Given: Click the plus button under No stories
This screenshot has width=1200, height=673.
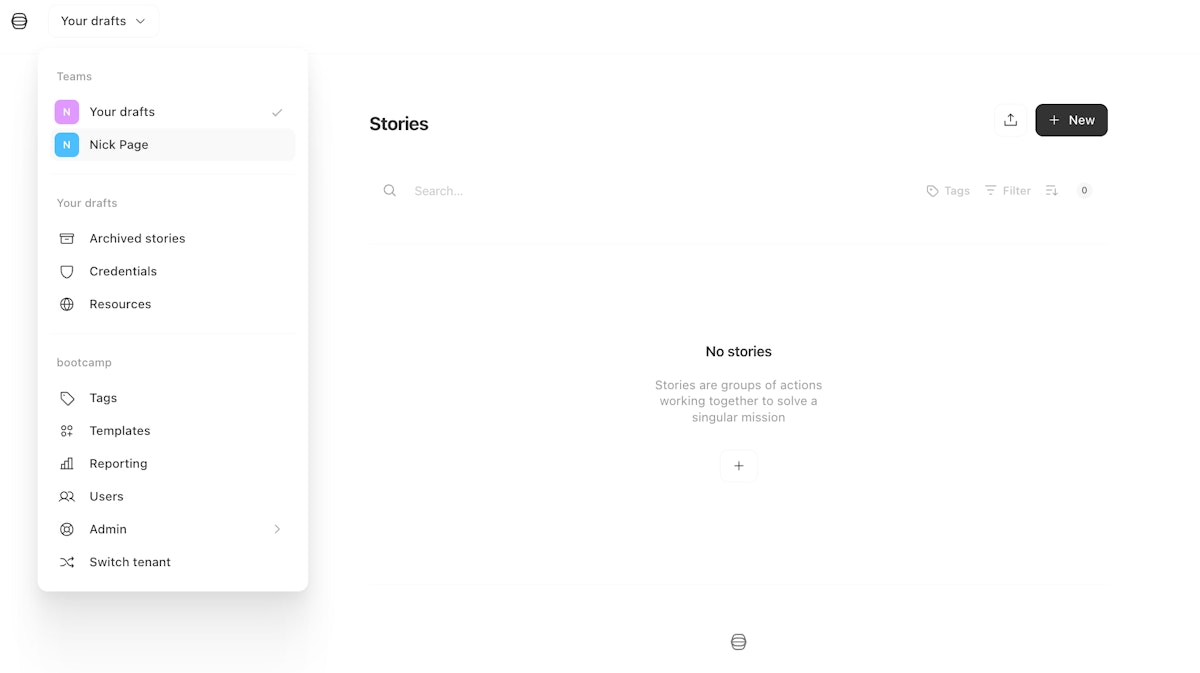Looking at the screenshot, I should coord(739,466).
